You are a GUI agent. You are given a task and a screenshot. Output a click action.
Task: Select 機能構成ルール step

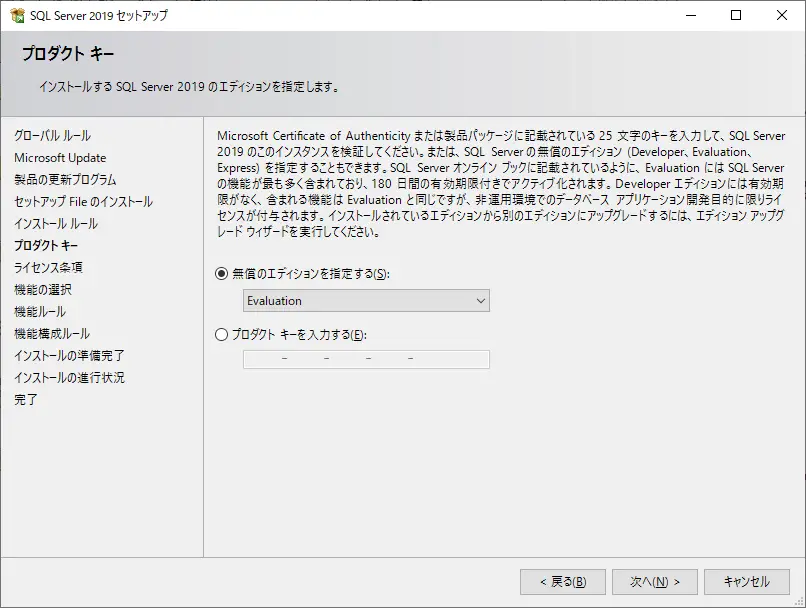52,334
